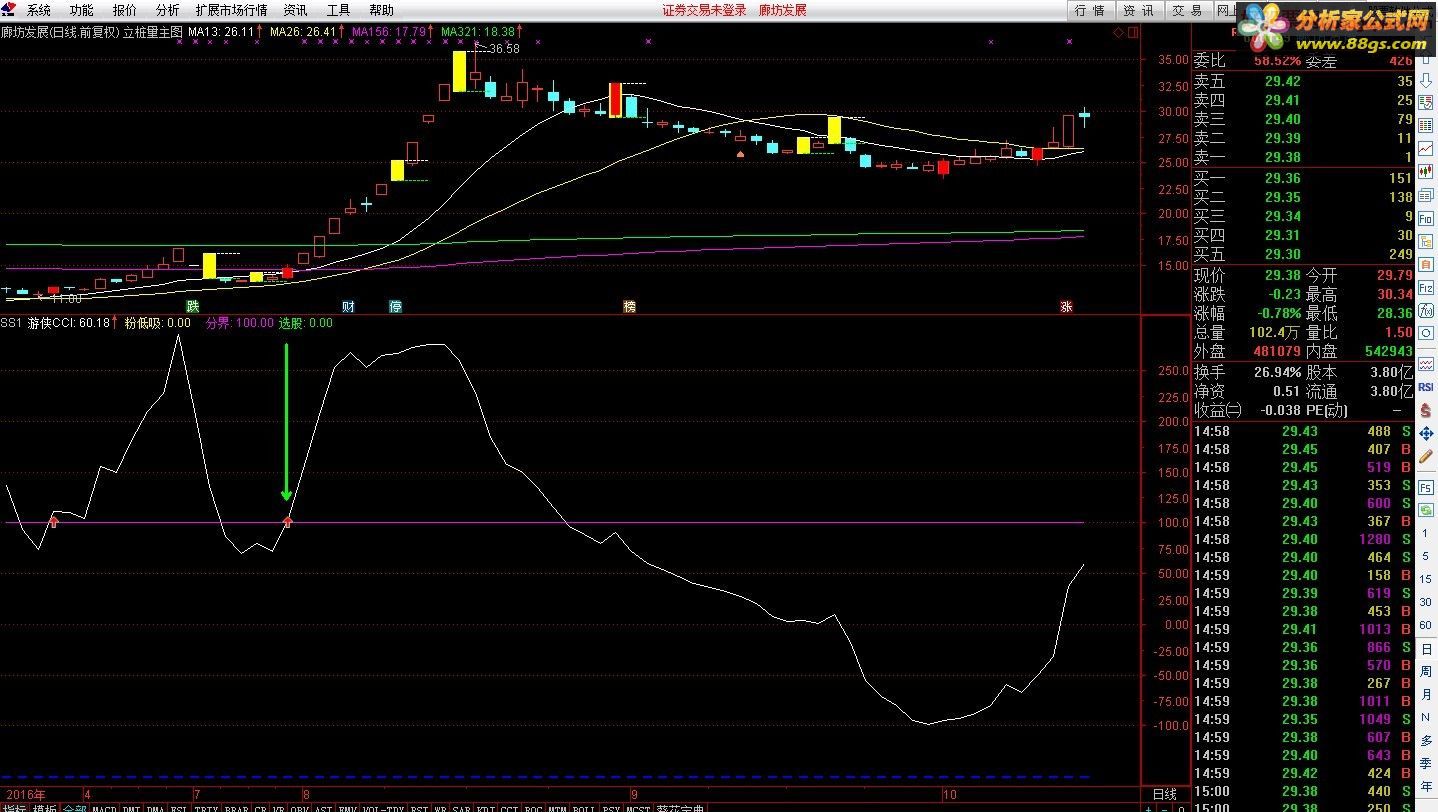Click the circle icon in right sidebar
This screenshot has height=812, width=1438.
[x=1427, y=334]
